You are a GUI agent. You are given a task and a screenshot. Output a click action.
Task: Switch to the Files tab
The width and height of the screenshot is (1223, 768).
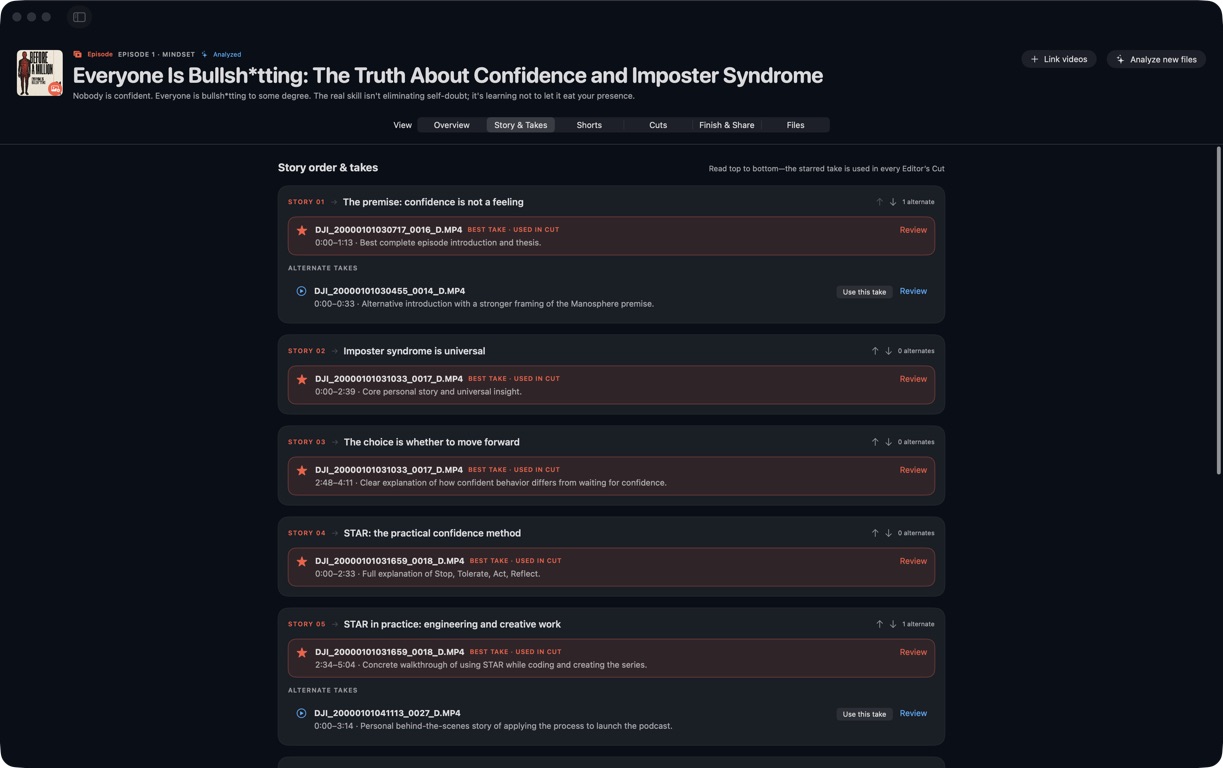point(796,125)
